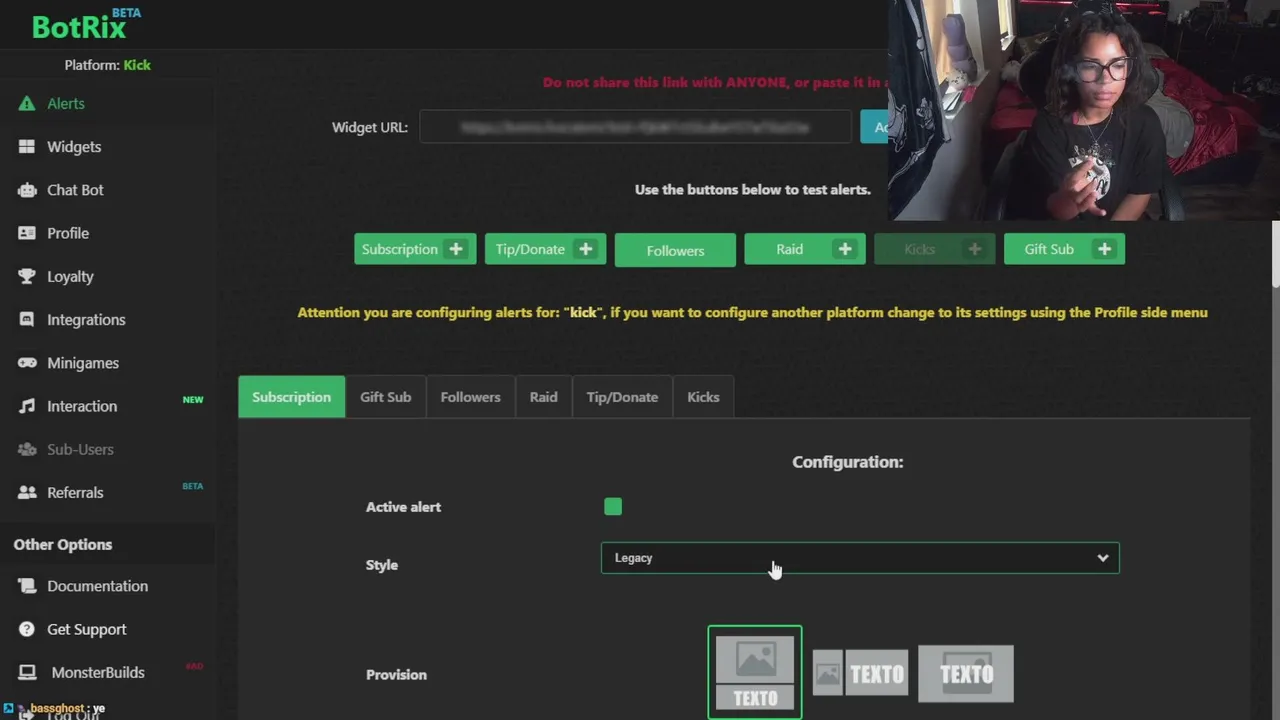The height and width of the screenshot is (720, 1280).
Task: Click the Referrals people icon
Action: click(x=27, y=492)
